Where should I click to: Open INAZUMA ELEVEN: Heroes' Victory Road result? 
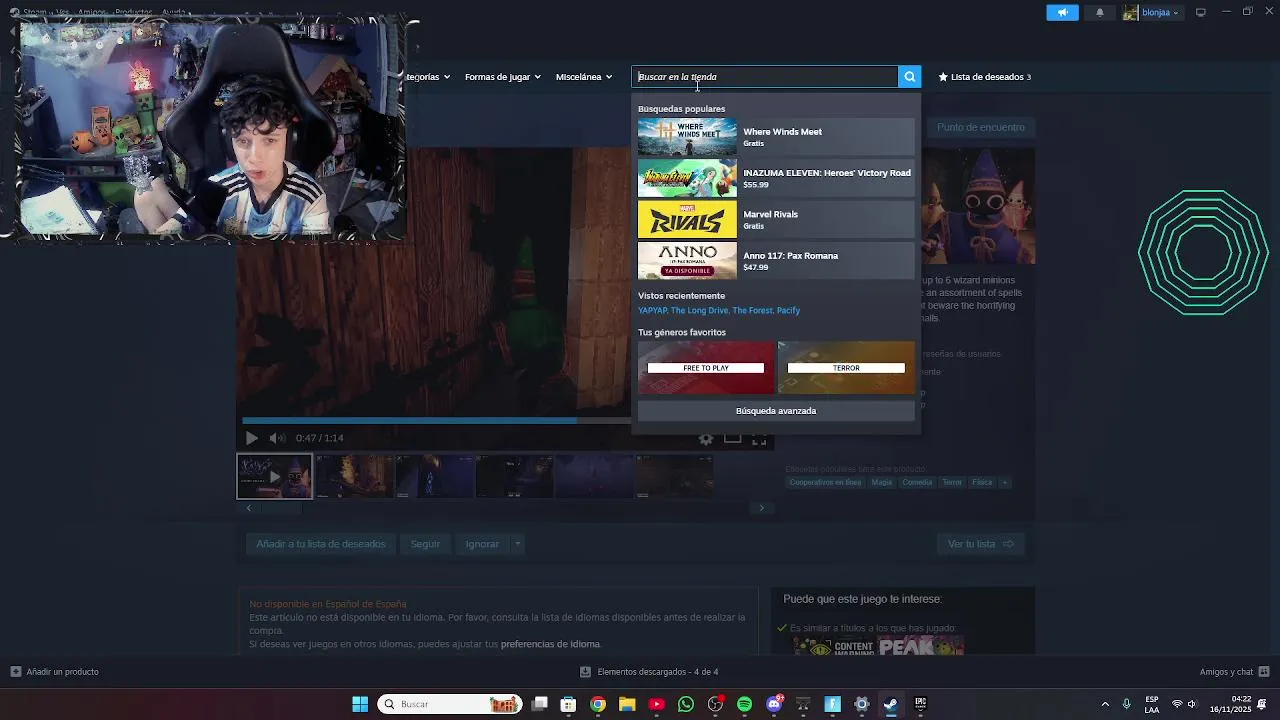pyautogui.click(x=776, y=178)
